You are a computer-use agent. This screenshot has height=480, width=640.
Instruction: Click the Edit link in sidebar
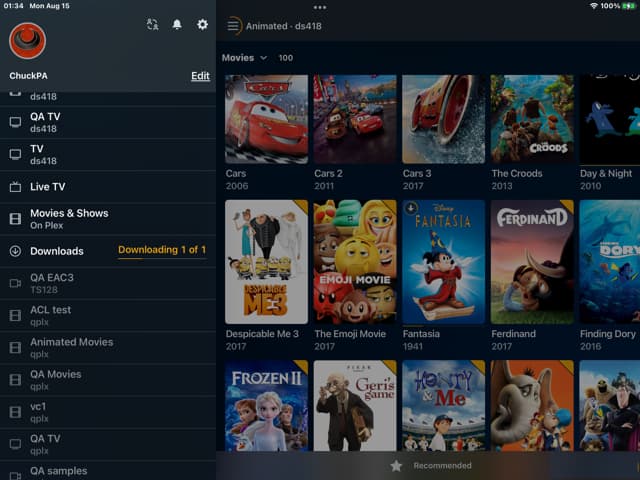click(200, 76)
